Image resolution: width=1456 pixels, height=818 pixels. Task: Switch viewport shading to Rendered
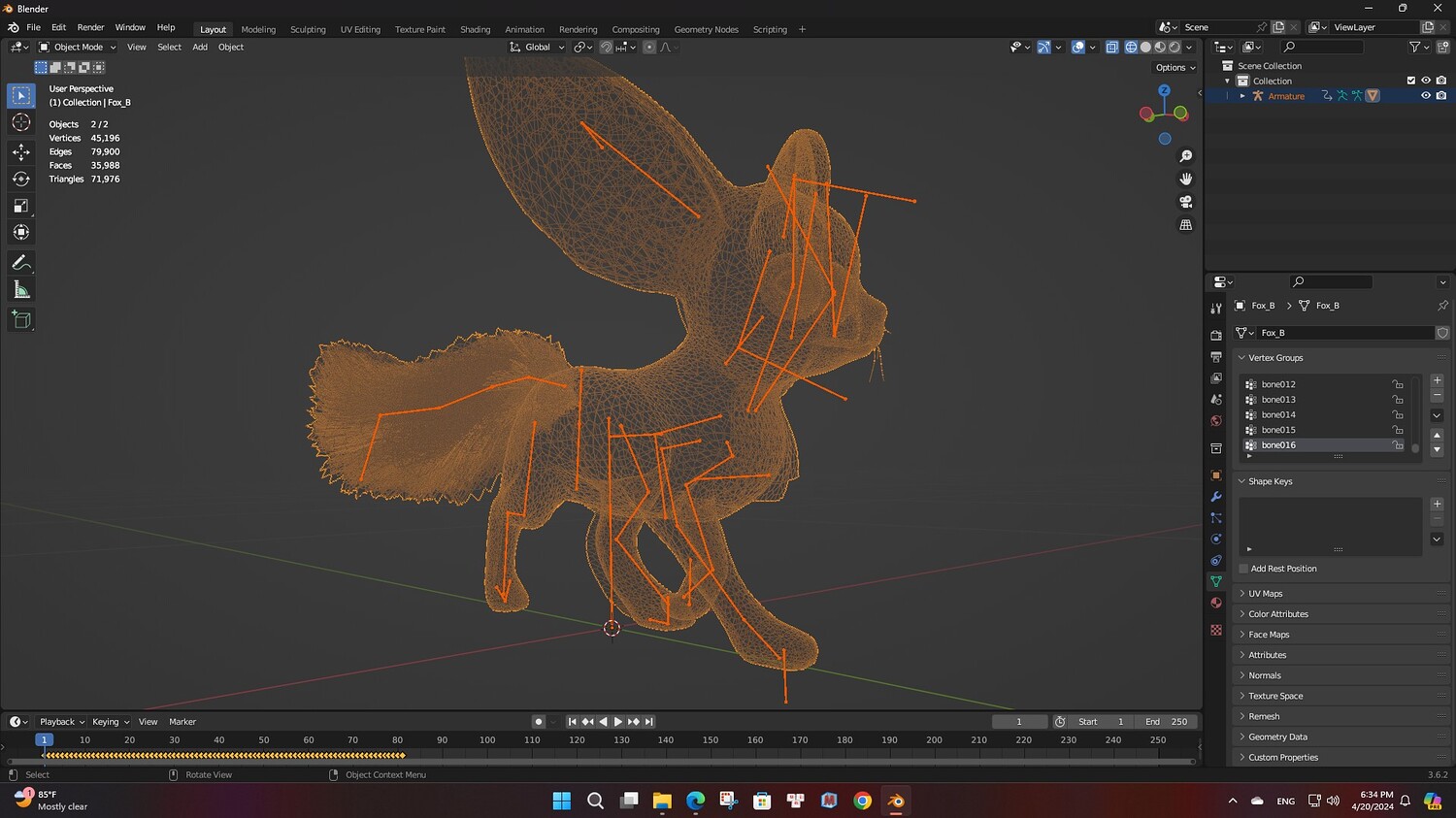tap(1175, 47)
